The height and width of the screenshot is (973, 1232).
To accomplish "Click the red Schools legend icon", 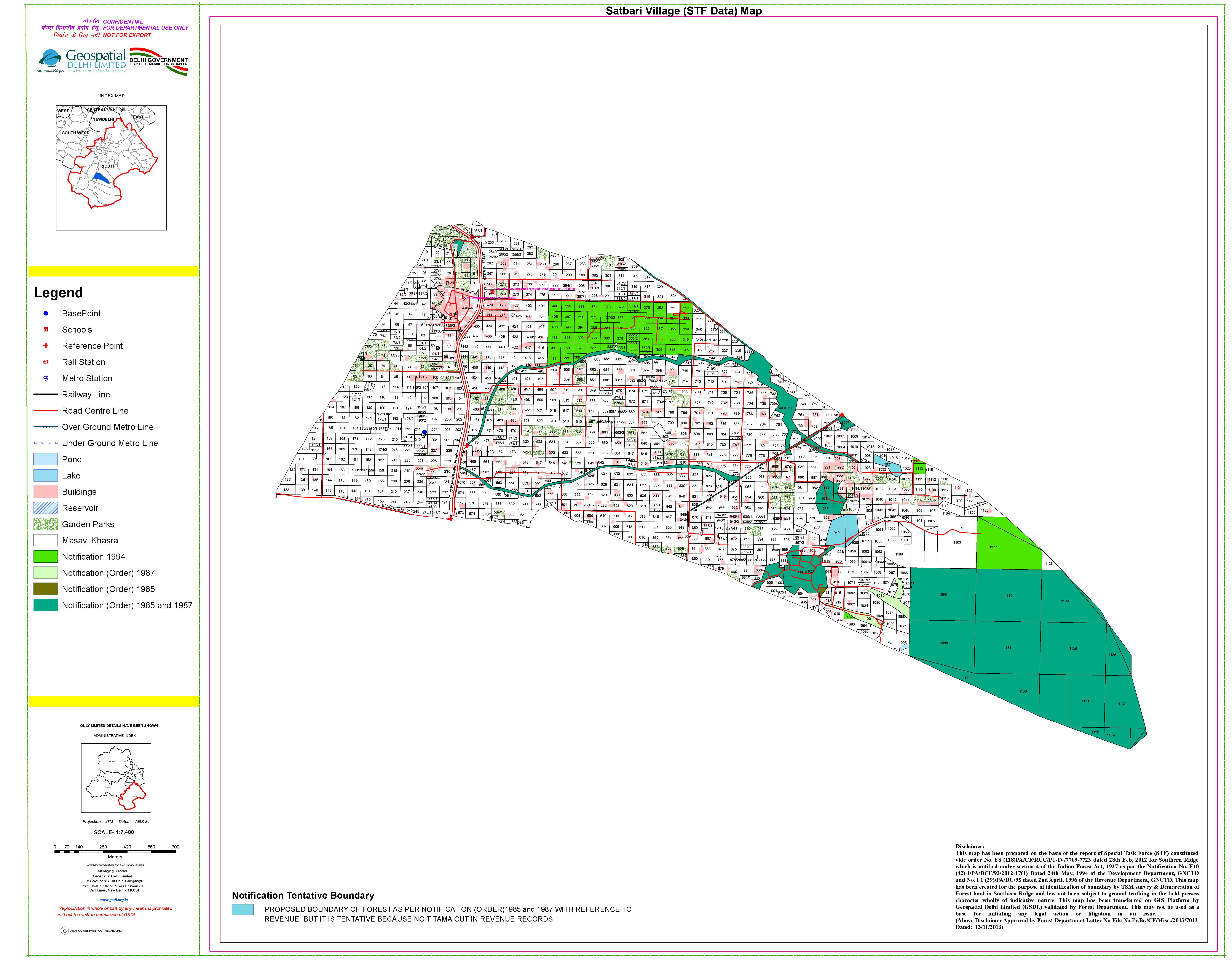I will click(46, 329).
